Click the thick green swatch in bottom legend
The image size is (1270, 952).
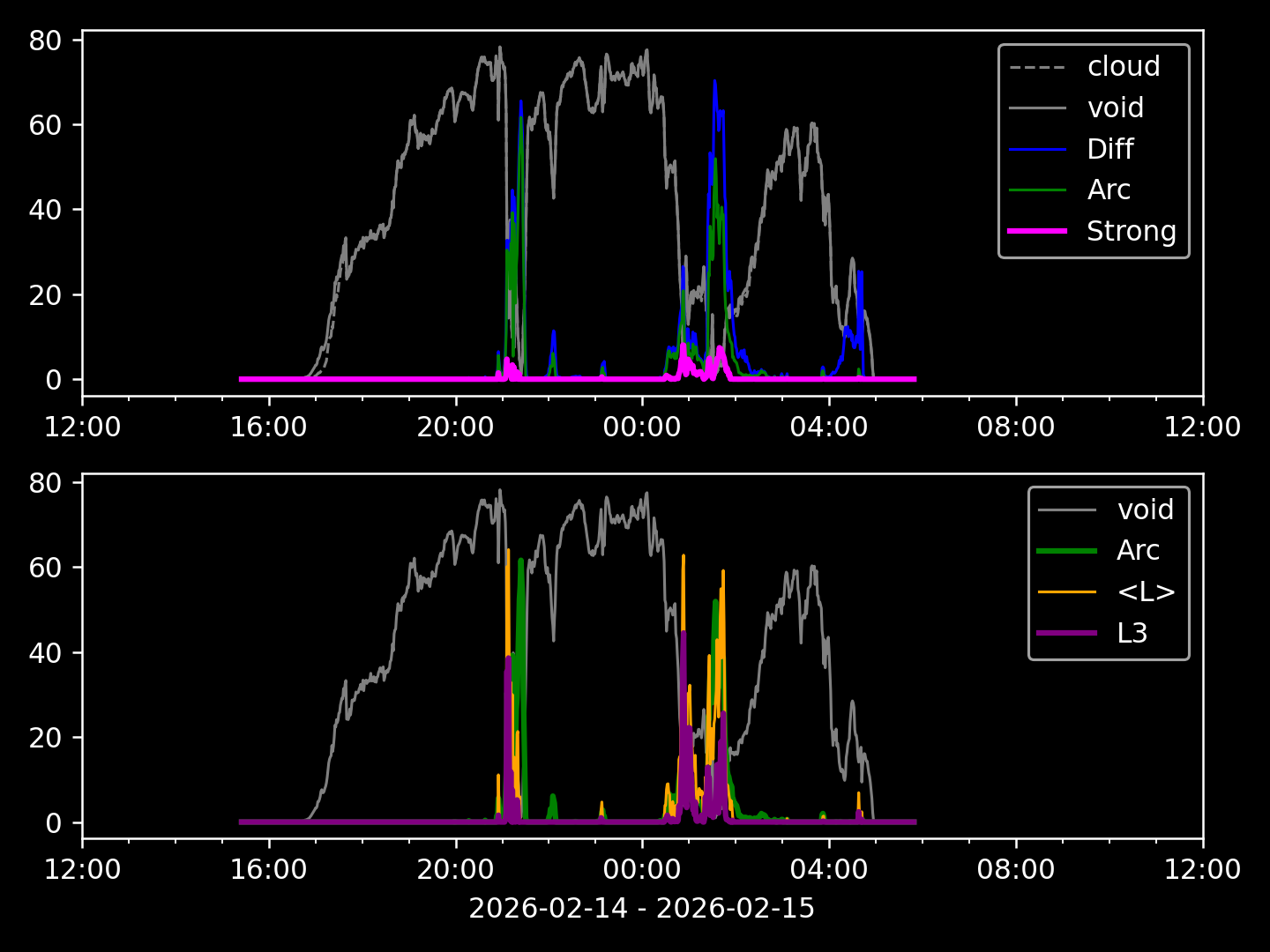pyautogui.click(x=1067, y=551)
